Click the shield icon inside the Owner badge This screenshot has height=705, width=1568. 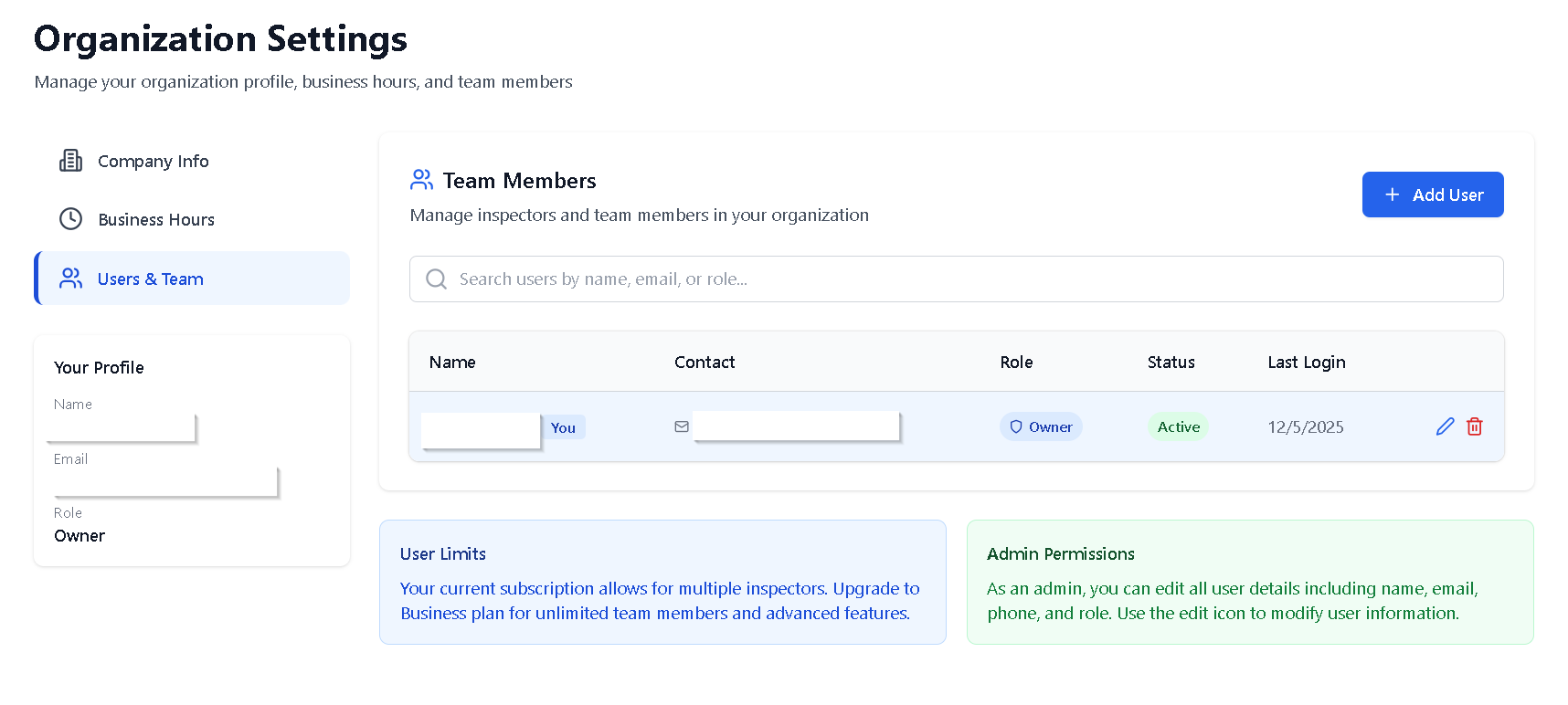pos(1016,426)
